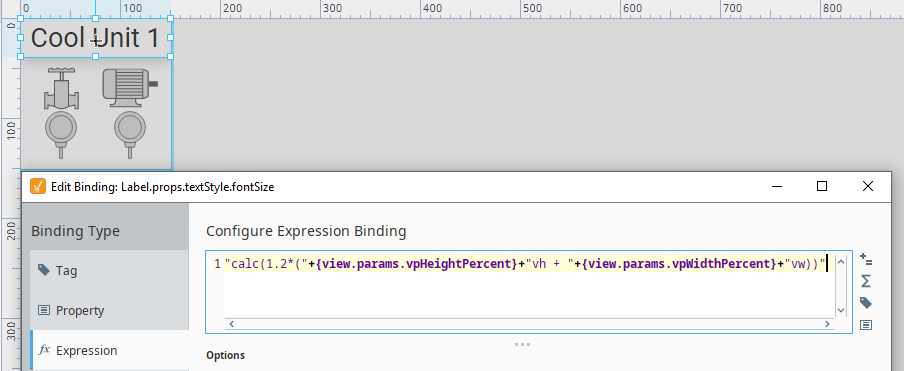Choose the Property binding type
This screenshot has height=371, width=904.
[x=110, y=311]
